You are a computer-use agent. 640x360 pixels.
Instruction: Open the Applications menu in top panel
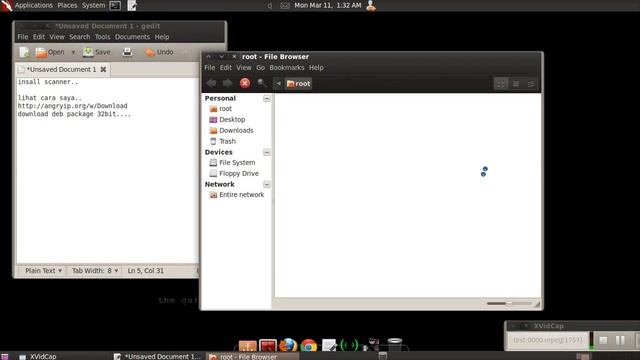pyautogui.click(x=33, y=5)
